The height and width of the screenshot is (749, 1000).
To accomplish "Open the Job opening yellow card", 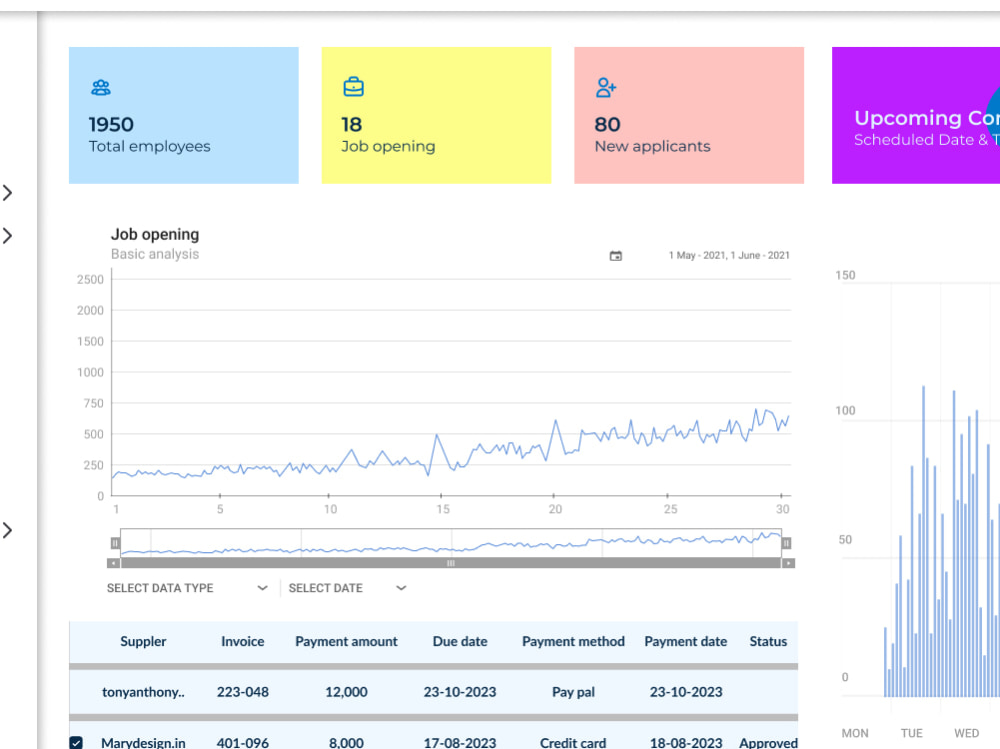I will pos(436,115).
